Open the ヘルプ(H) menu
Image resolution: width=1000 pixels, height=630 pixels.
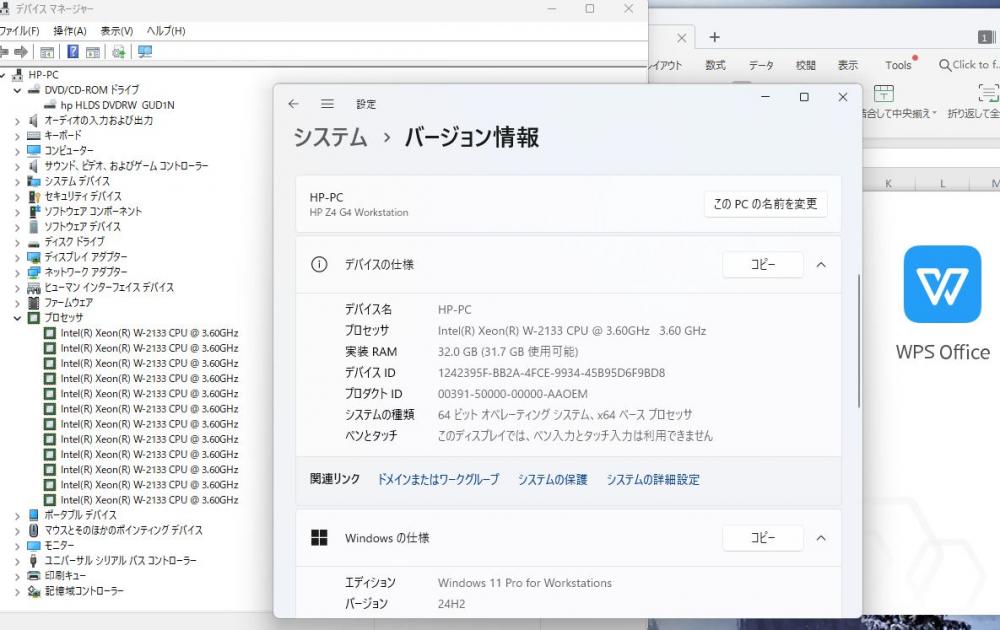tap(166, 31)
